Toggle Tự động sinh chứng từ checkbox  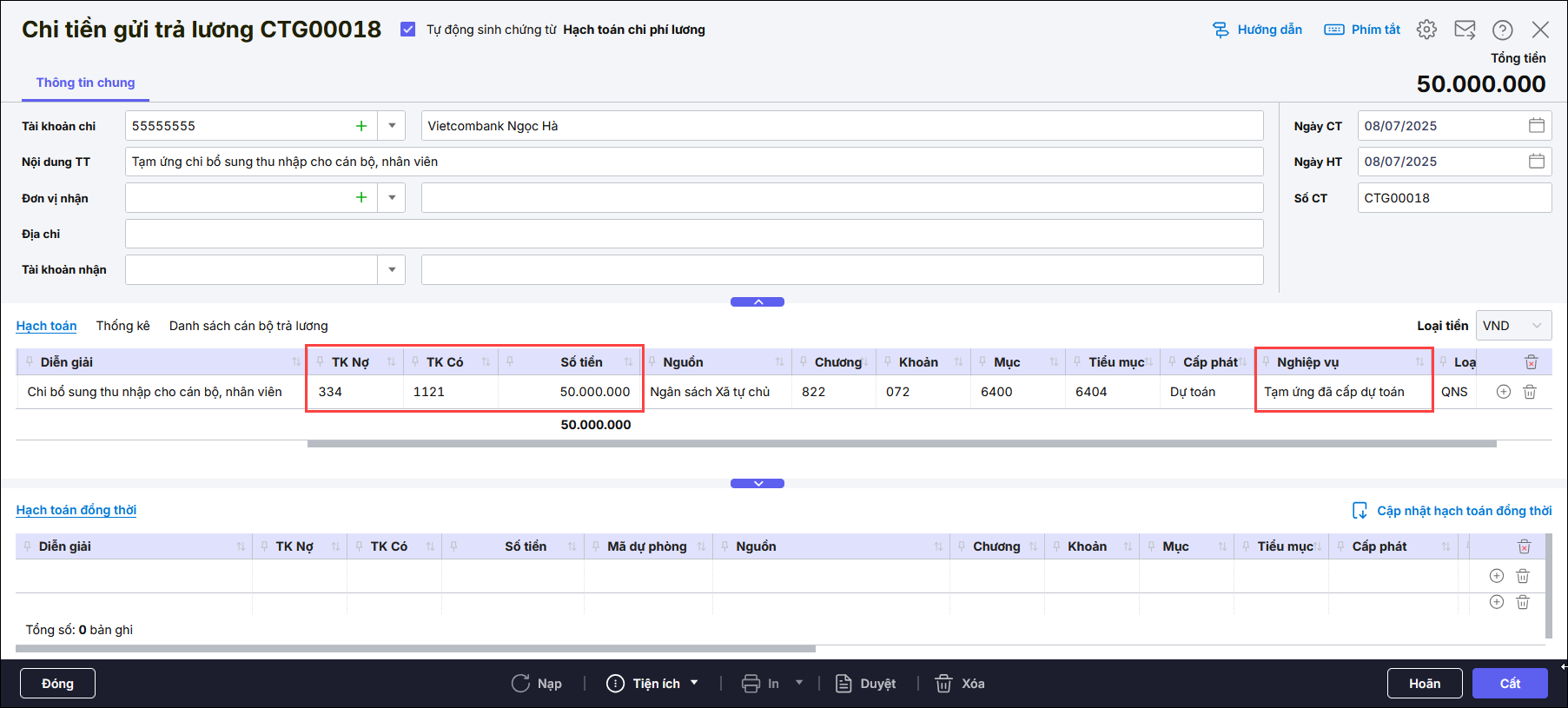pos(407,30)
